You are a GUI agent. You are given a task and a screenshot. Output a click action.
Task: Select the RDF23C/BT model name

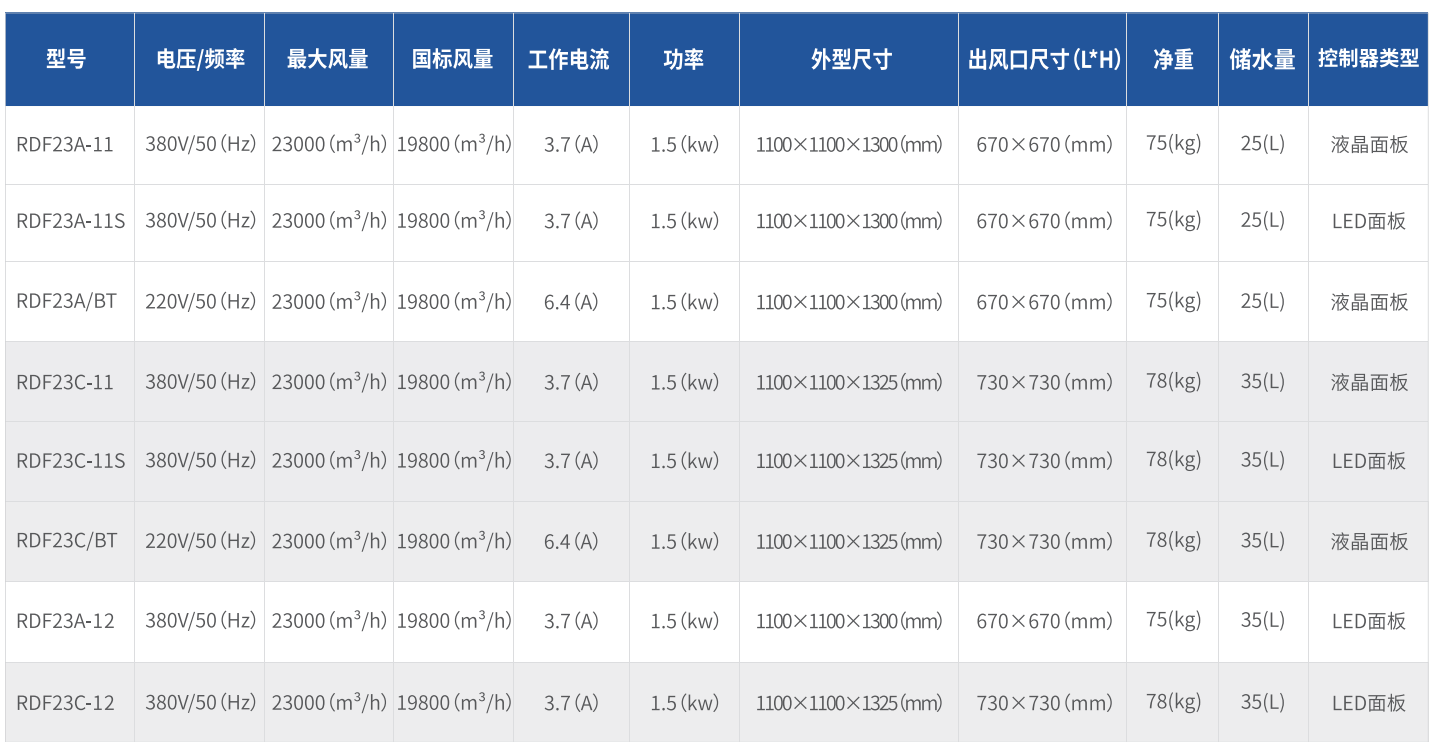66,540
